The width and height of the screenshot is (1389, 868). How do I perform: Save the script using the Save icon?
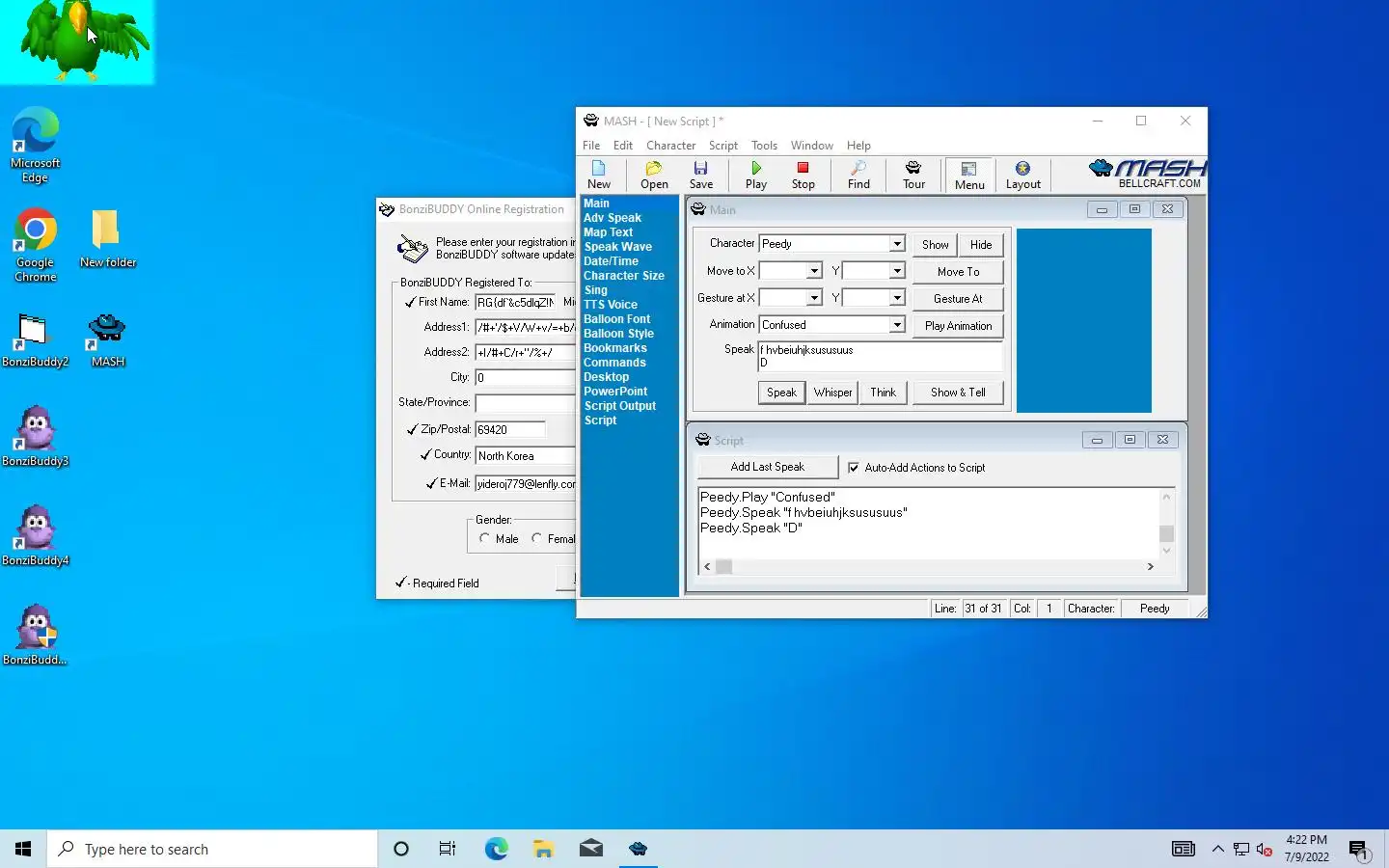pos(701,176)
